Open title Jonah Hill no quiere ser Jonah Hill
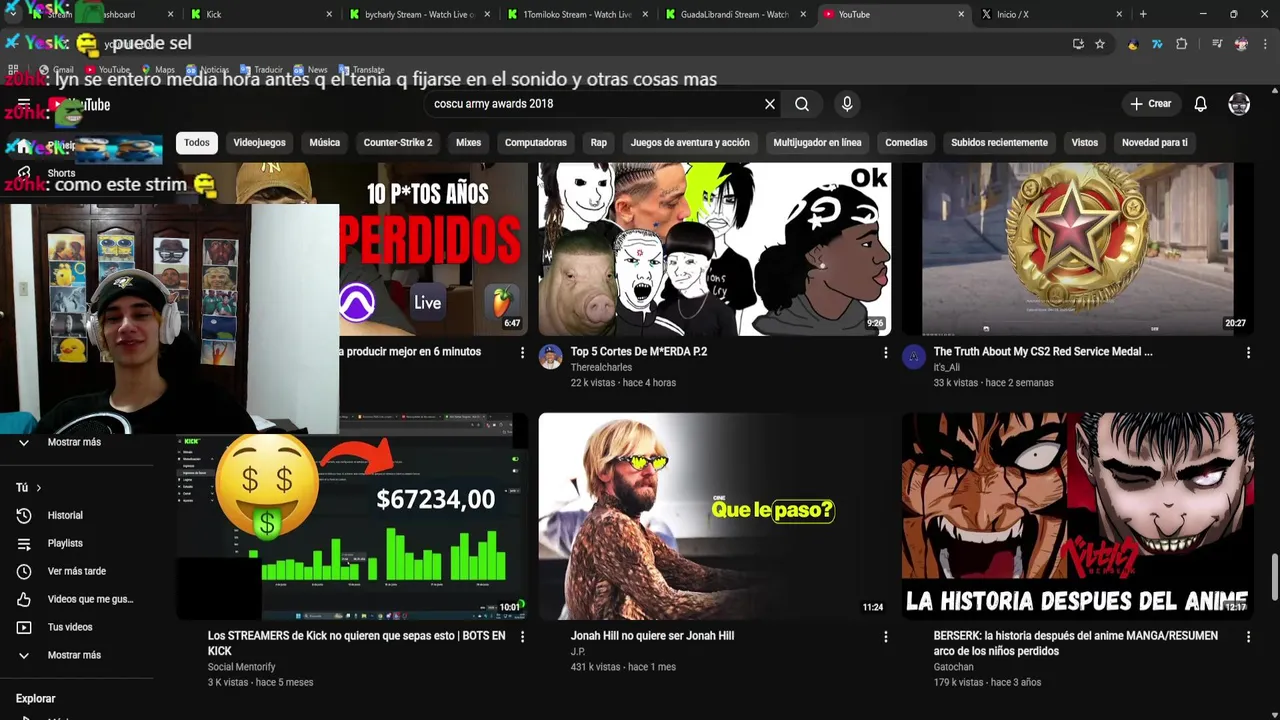The width and height of the screenshot is (1280, 720). pyautogui.click(x=652, y=636)
